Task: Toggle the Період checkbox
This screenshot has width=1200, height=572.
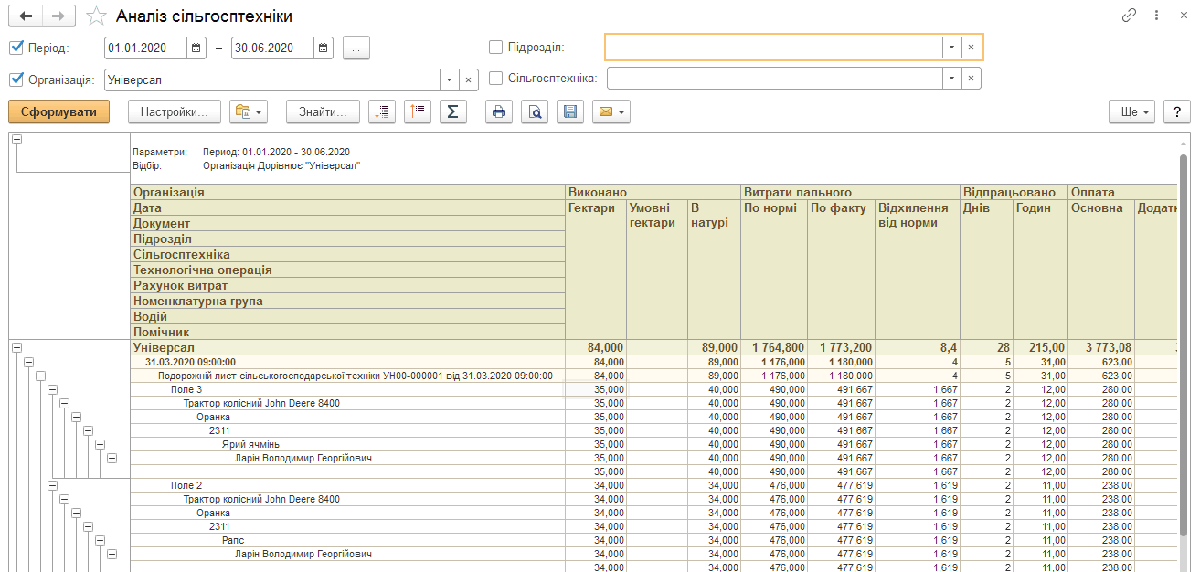Action: tap(16, 47)
